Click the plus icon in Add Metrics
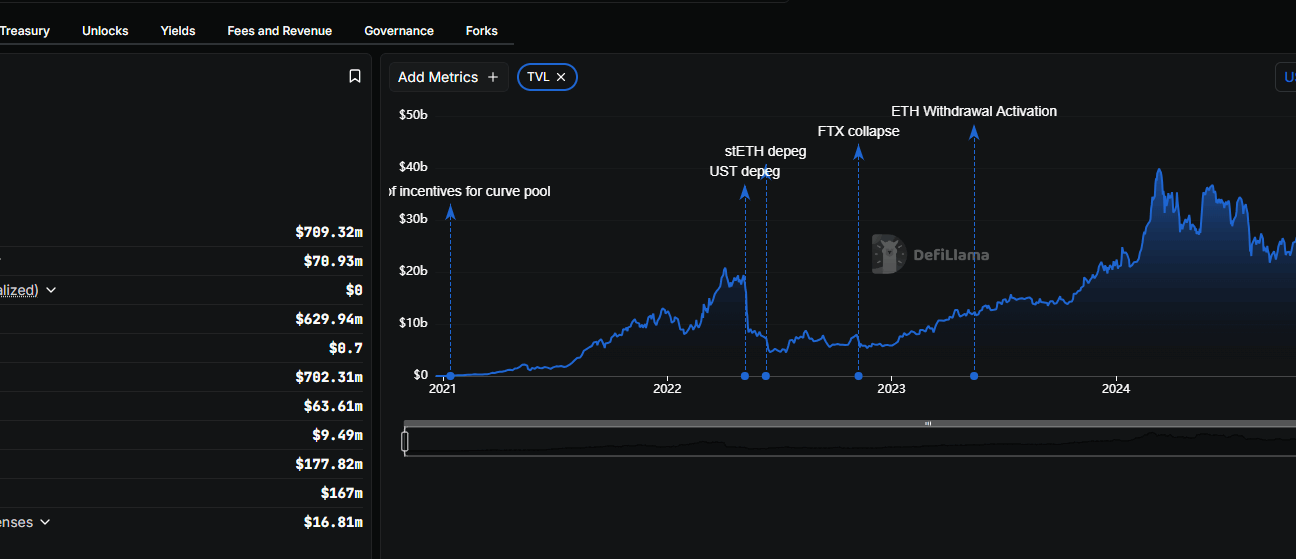Viewport: 1296px width, 559px height. [492, 77]
